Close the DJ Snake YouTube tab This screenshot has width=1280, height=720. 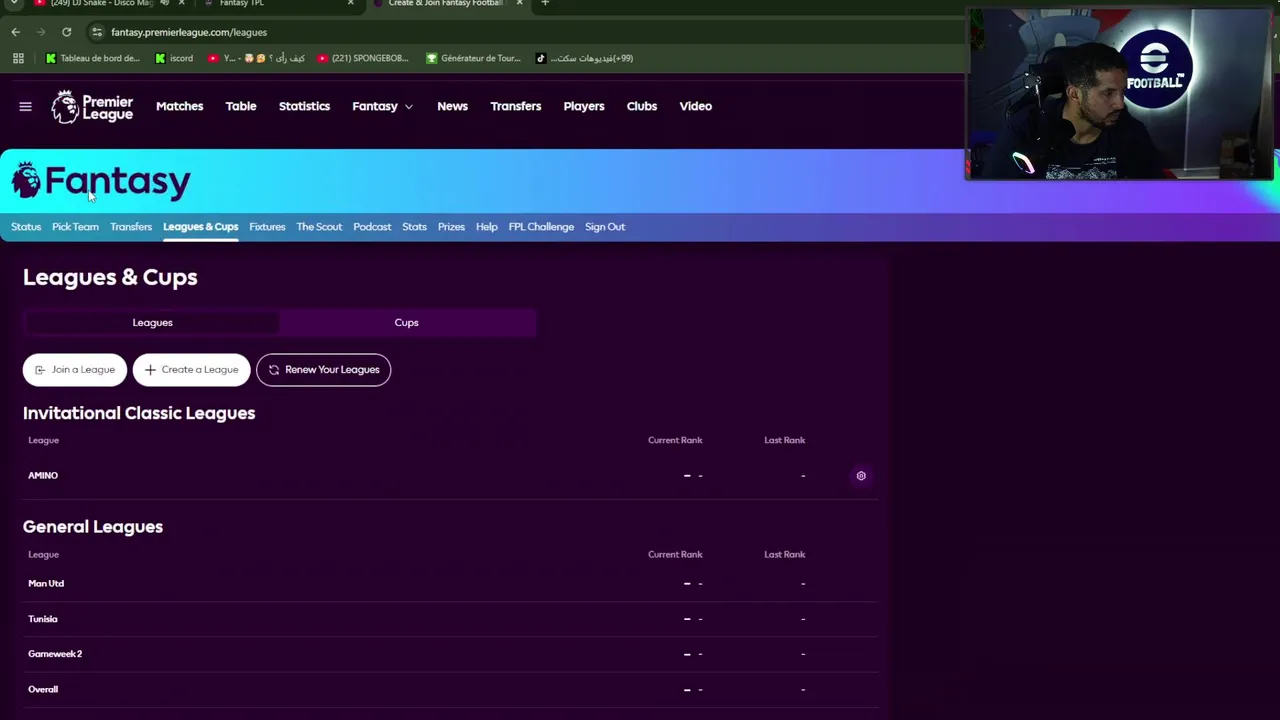181,4
